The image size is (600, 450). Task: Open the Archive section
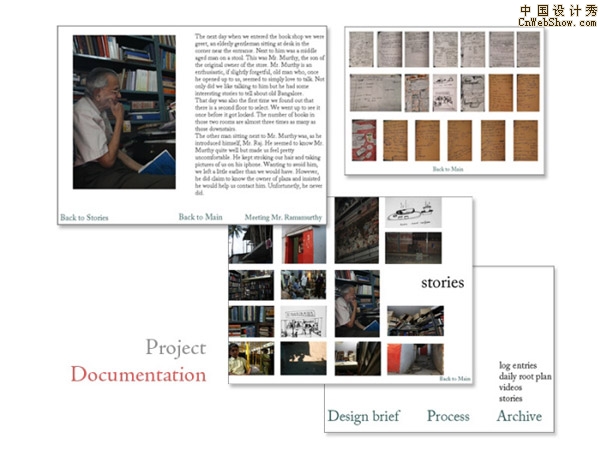pos(519,416)
